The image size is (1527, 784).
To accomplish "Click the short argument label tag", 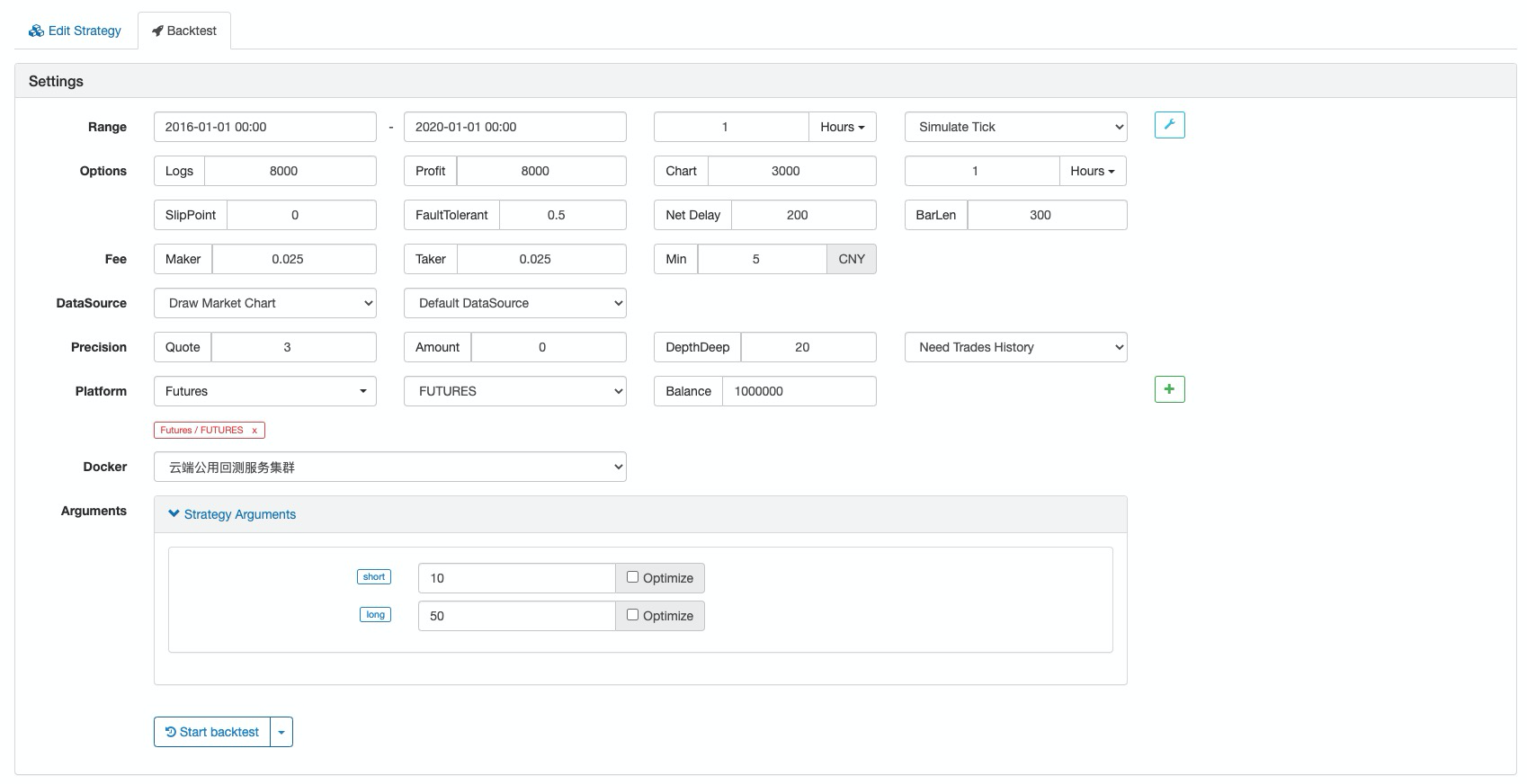I will pos(374,577).
